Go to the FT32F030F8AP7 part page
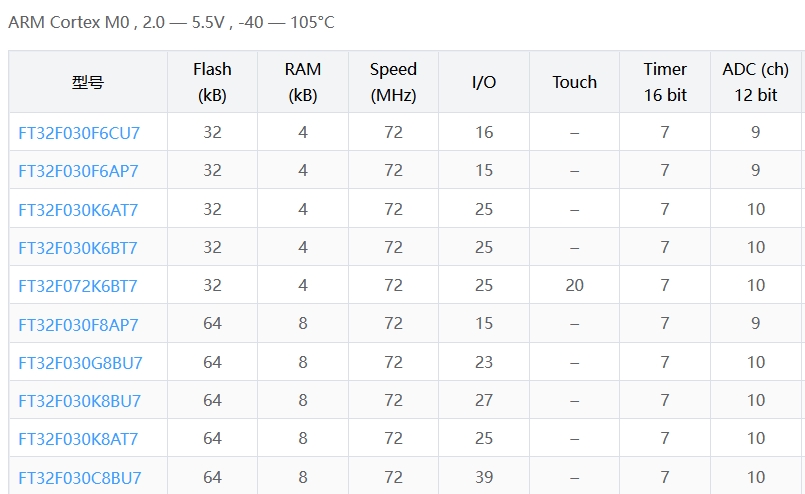805x494 pixels. click(x=78, y=325)
